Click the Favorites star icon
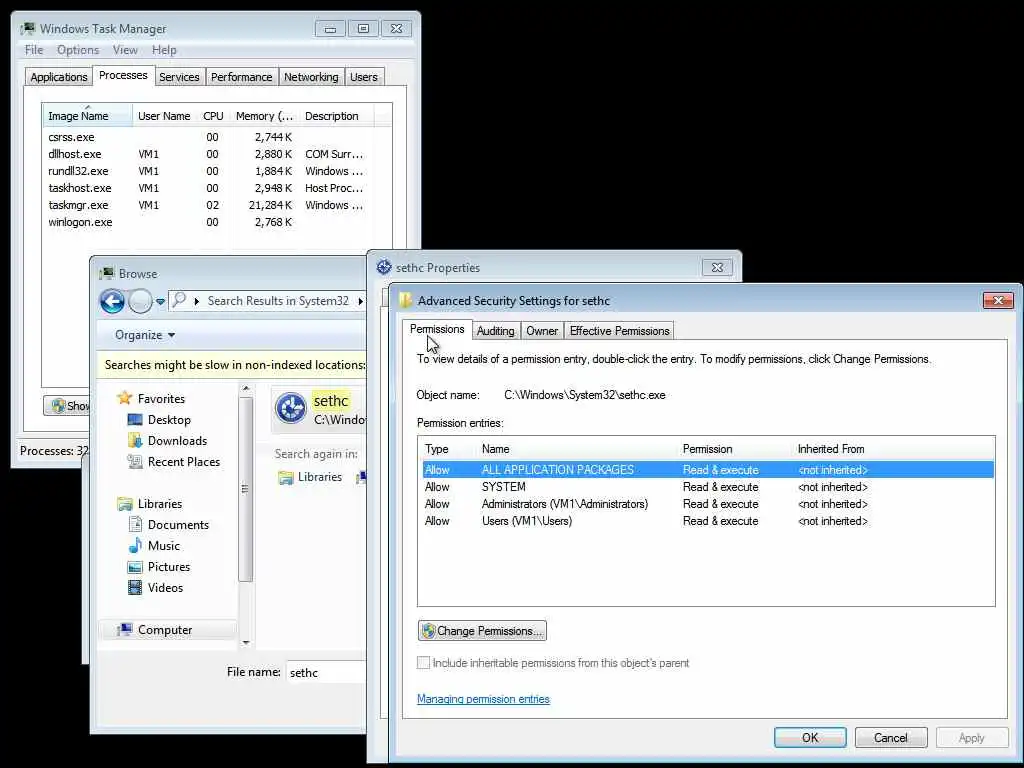Image resolution: width=1024 pixels, height=768 pixels. [x=125, y=398]
